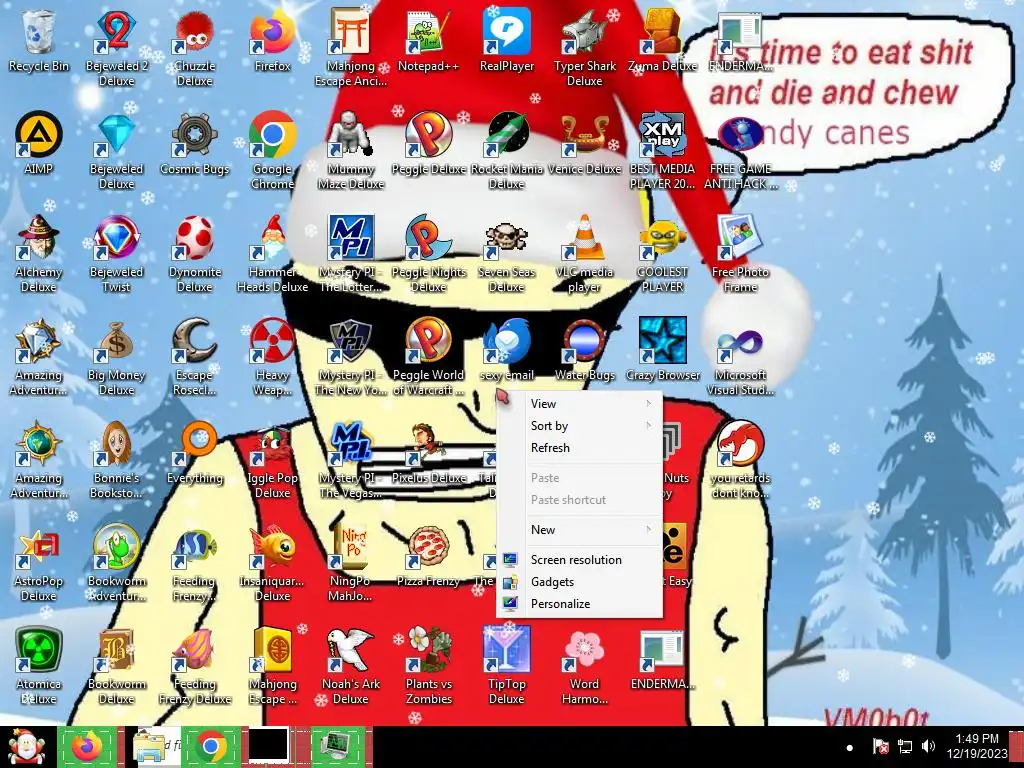Select Typer Shark Deluxe icon
Viewport: 1024px width, 768px height.
click(x=584, y=33)
